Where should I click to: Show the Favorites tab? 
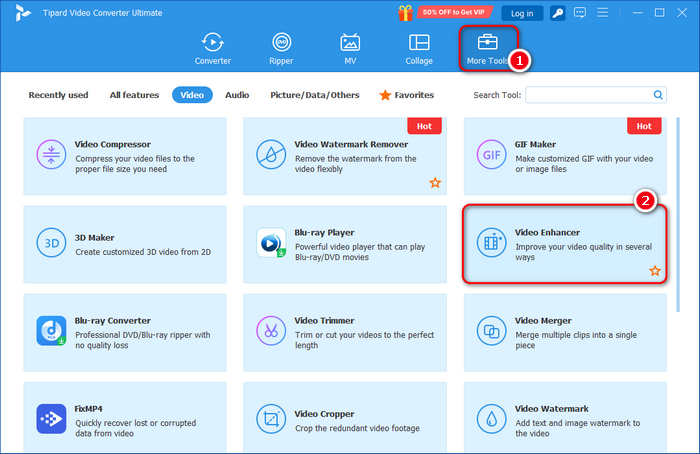[x=407, y=95]
